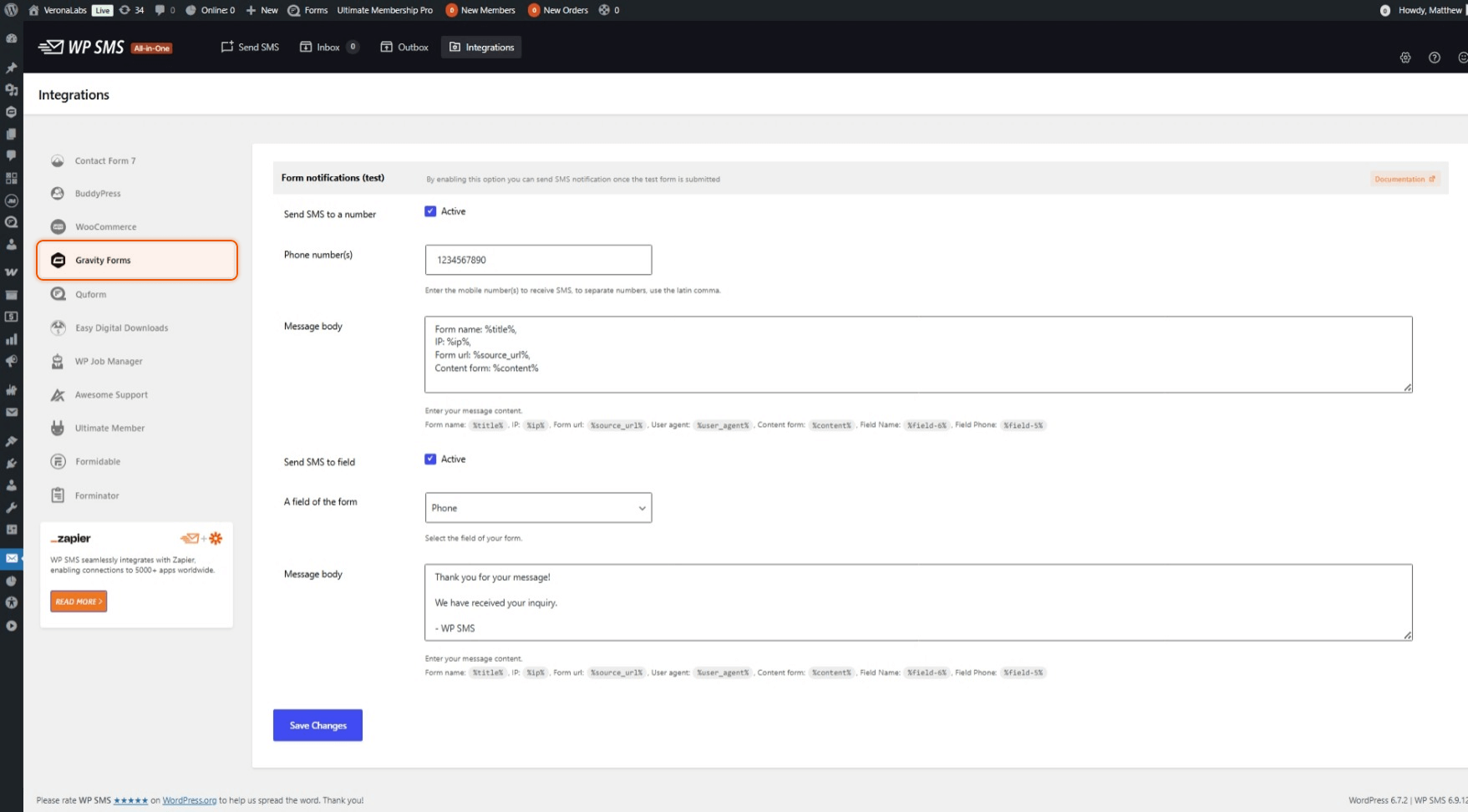Viewport: 1468px width, 812px height.
Task: Open the 'A field of the form' Phone dropdown
Action: (x=538, y=508)
